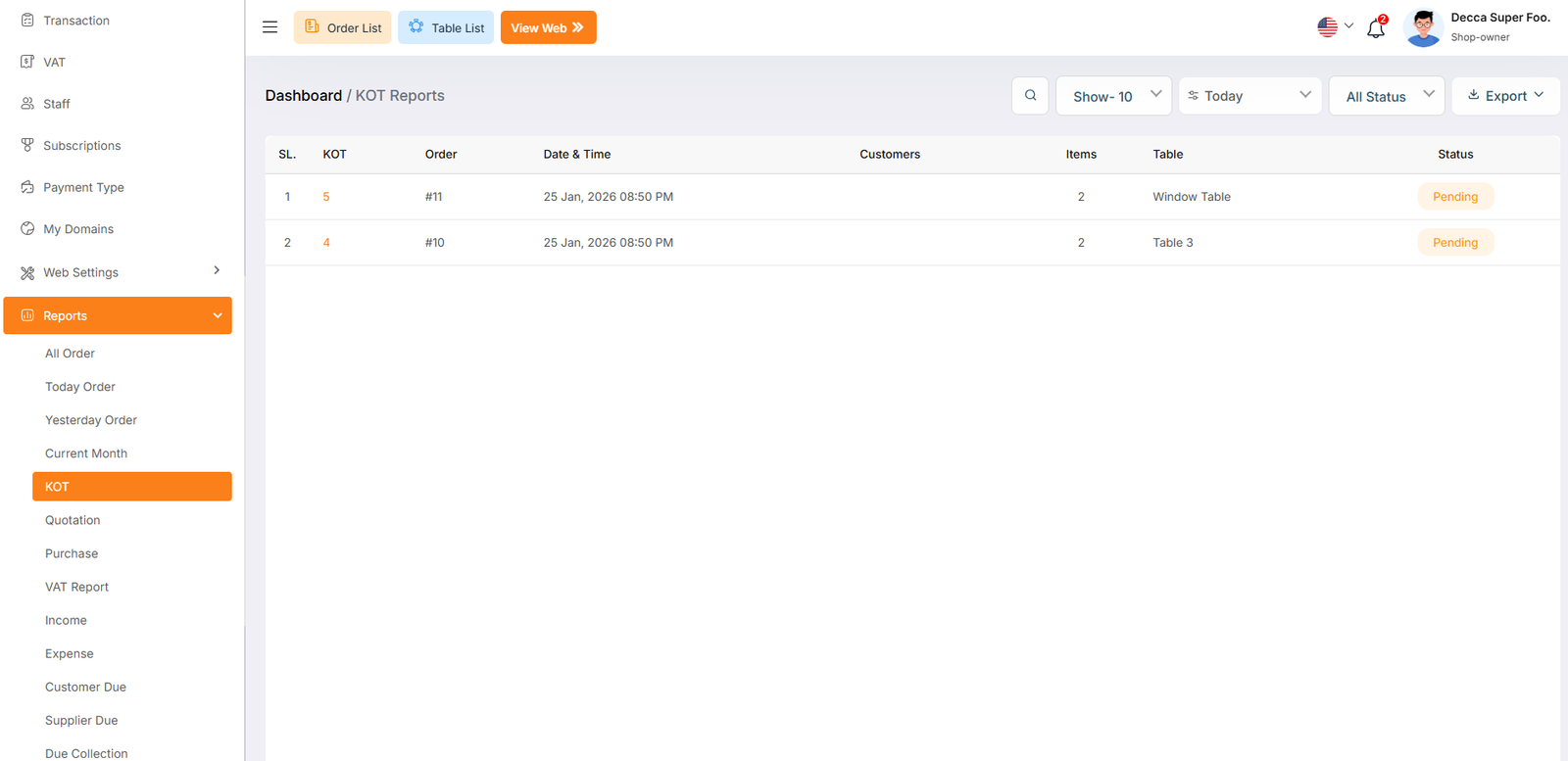Open the Show-10 entries dropdown
The height and width of the screenshot is (761, 1568).
(x=1113, y=96)
